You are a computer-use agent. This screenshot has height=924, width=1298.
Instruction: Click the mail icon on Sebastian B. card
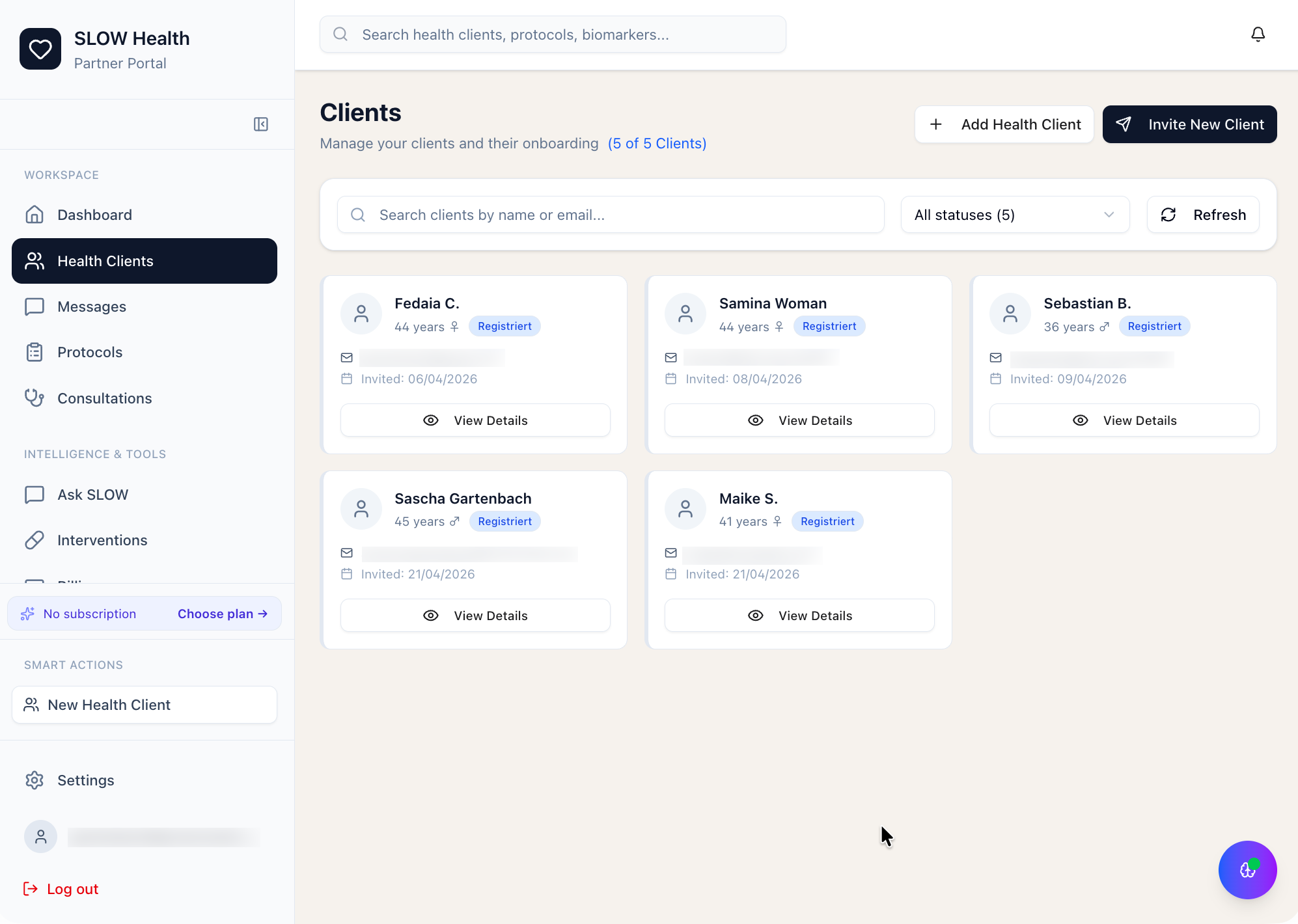click(996, 358)
